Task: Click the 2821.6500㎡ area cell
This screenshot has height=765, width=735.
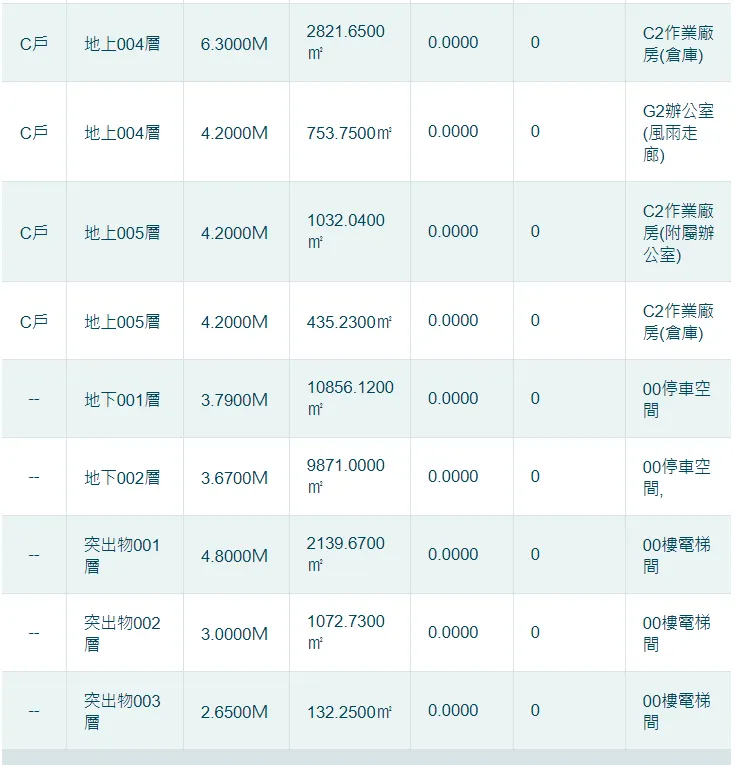Action: coord(346,43)
